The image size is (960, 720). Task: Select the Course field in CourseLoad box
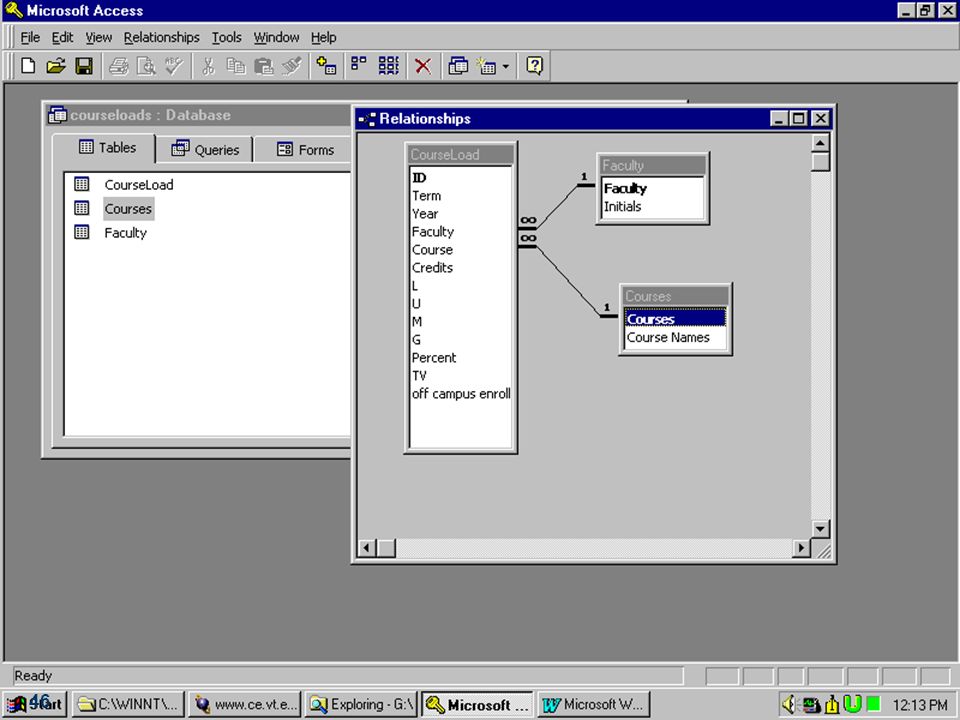(x=461, y=250)
